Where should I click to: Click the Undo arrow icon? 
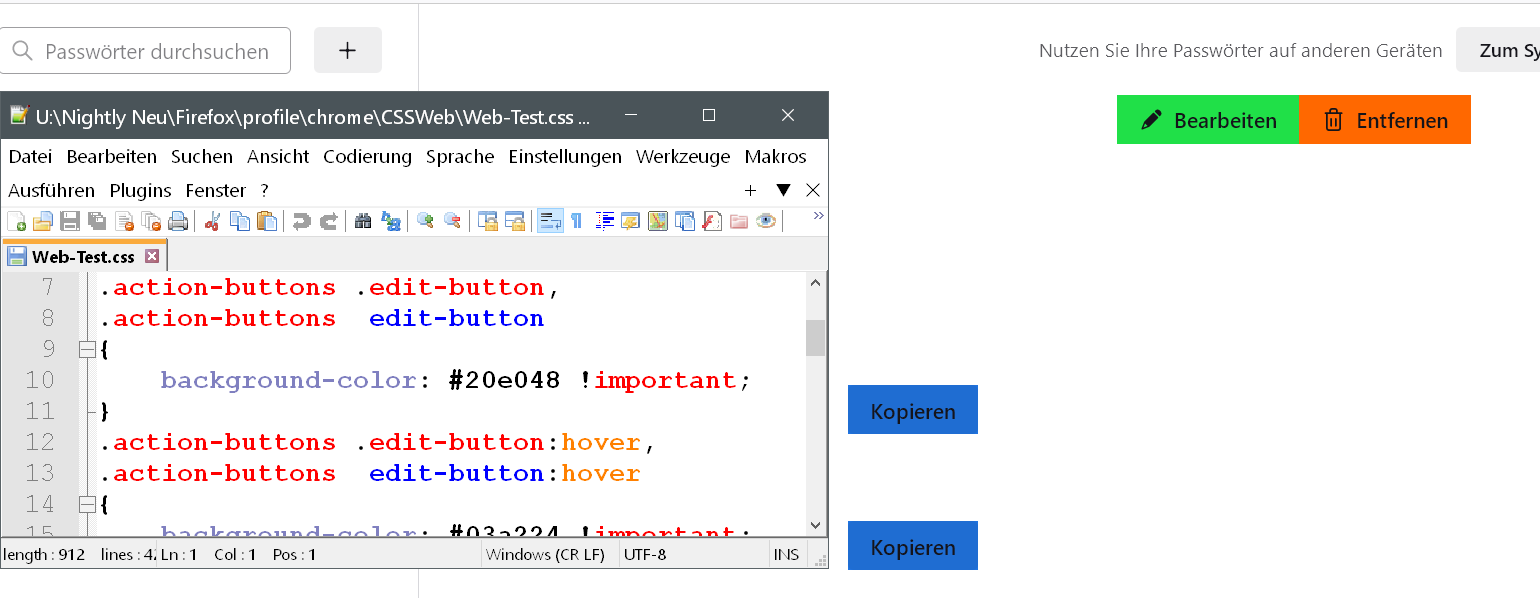click(x=301, y=221)
